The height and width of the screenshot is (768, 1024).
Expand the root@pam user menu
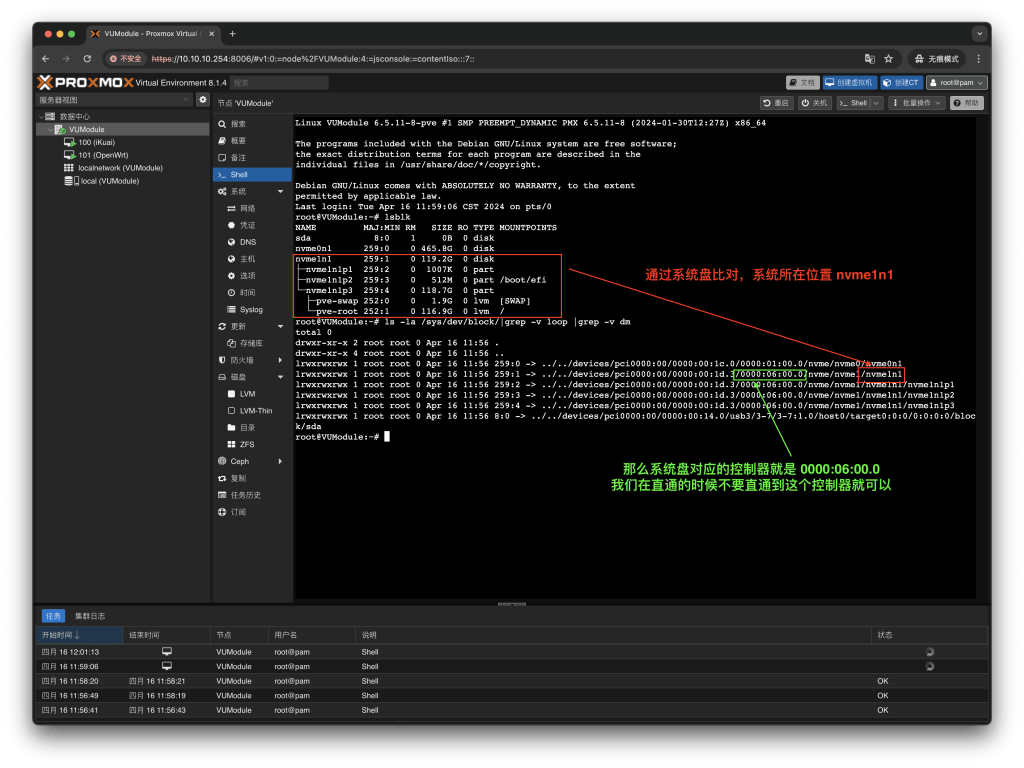(x=957, y=83)
